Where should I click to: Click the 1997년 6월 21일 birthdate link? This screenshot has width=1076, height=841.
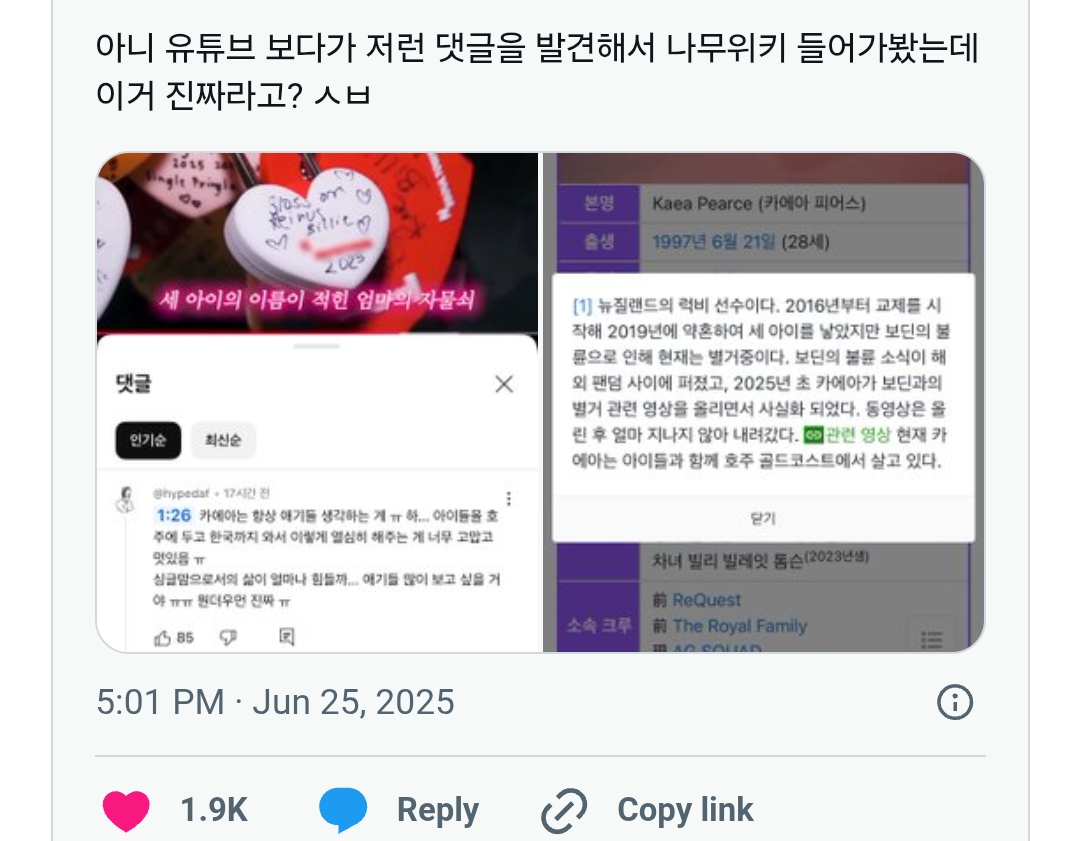(x=714, y=241)
